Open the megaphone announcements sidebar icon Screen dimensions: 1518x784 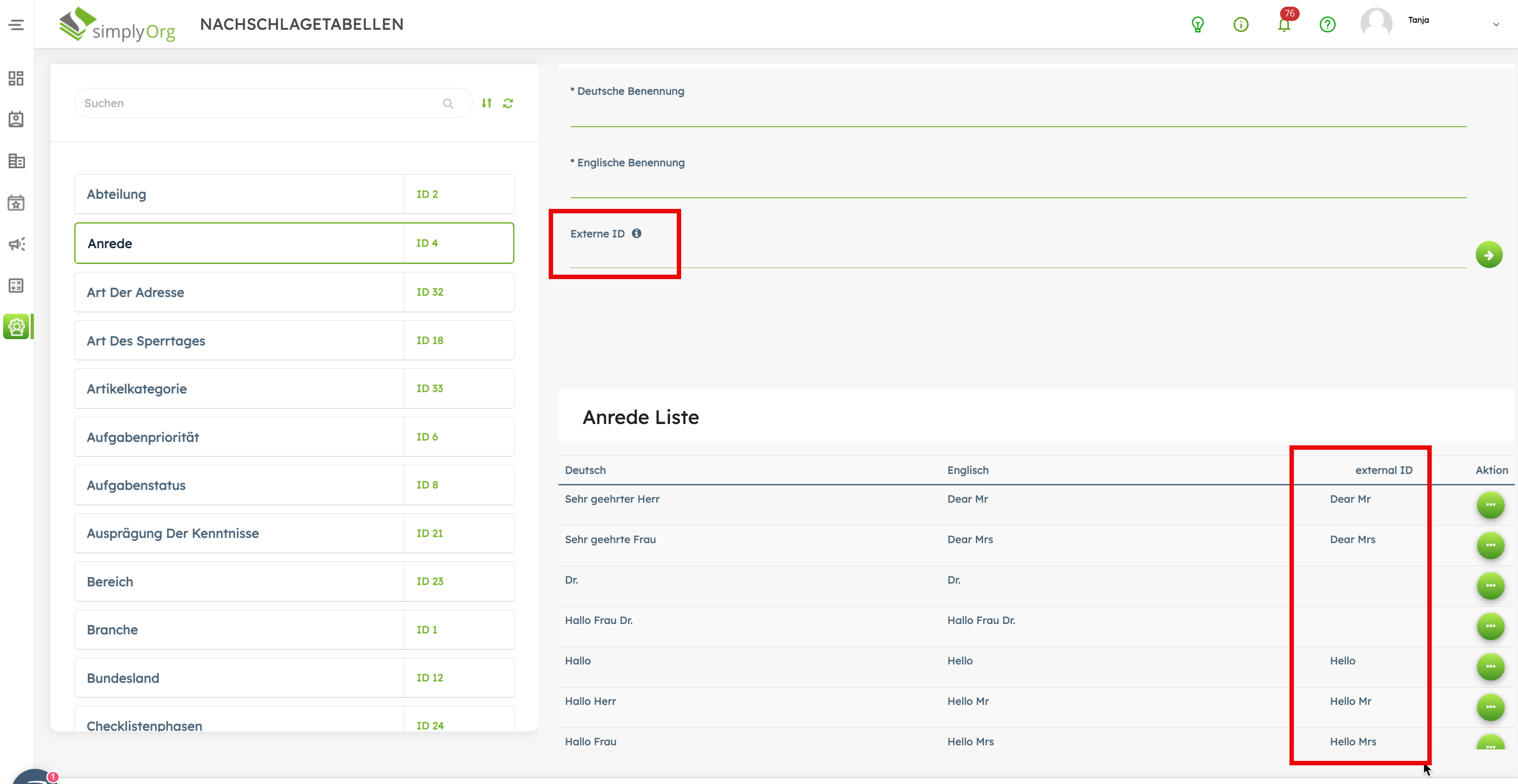(16, 244)
